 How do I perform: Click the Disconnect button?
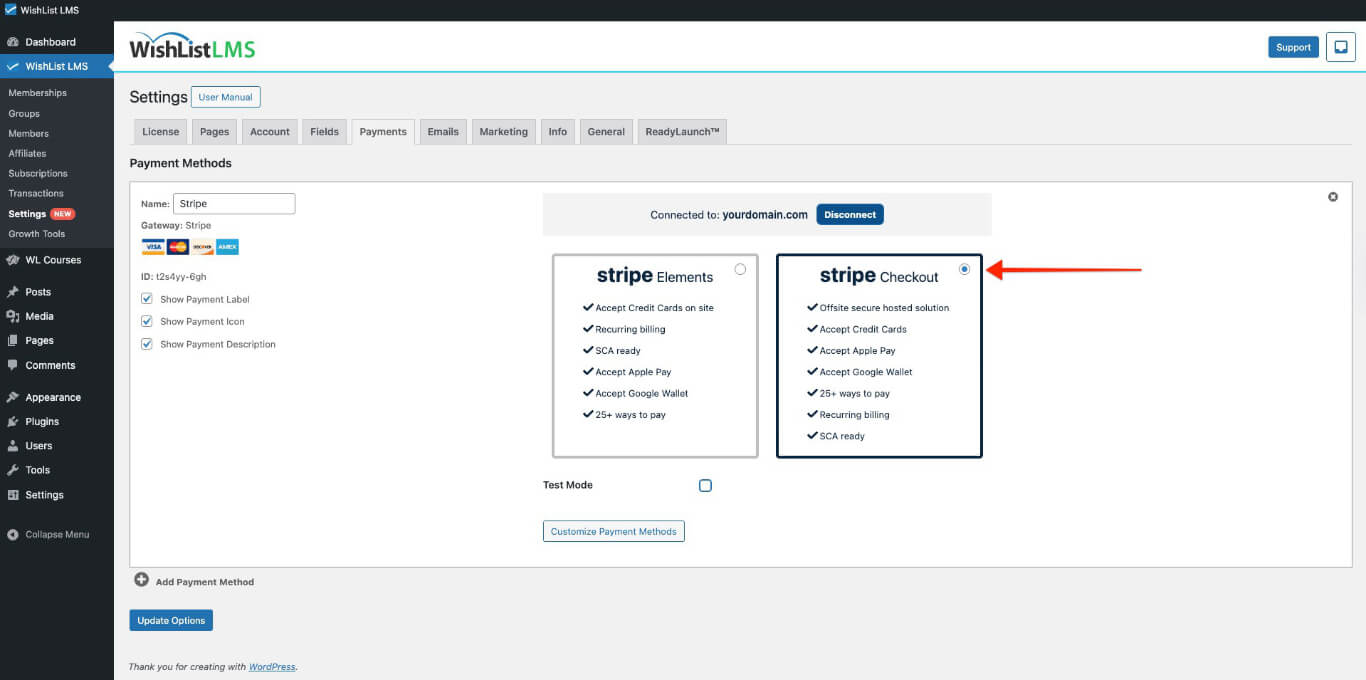point(850,215)
